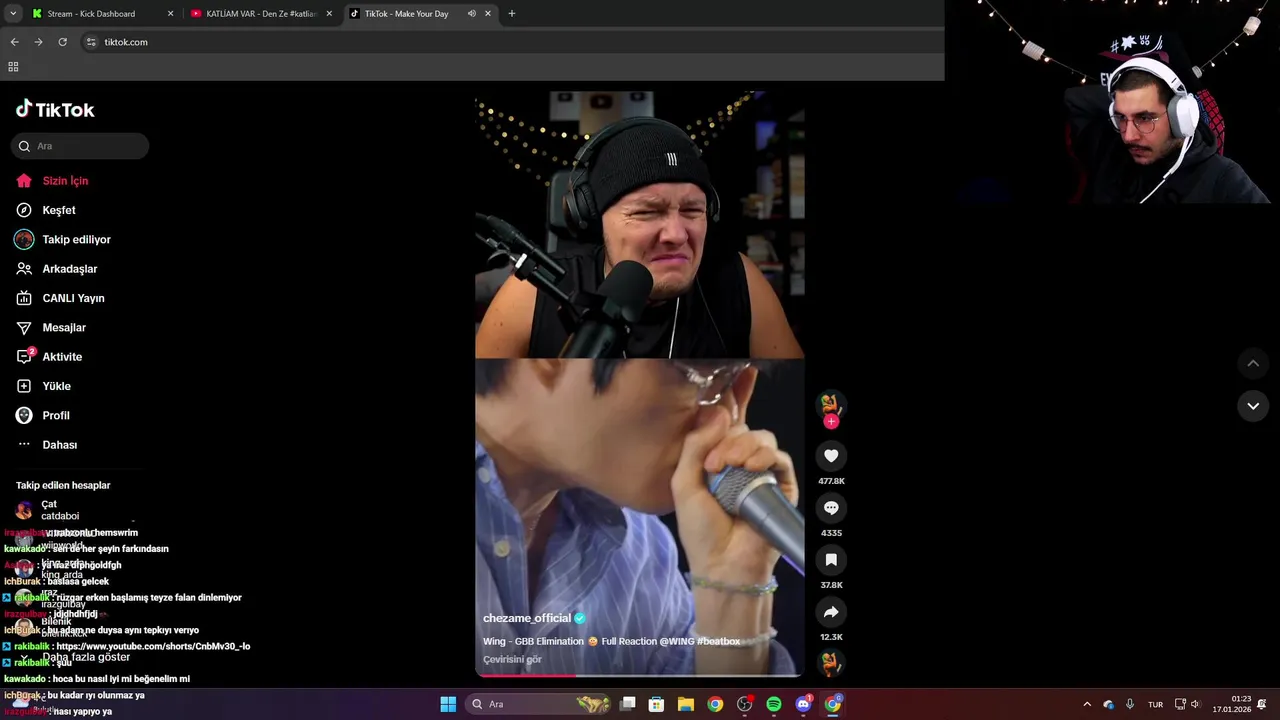
Task: Open Discord from the taskbar
Action: [803, 704]
